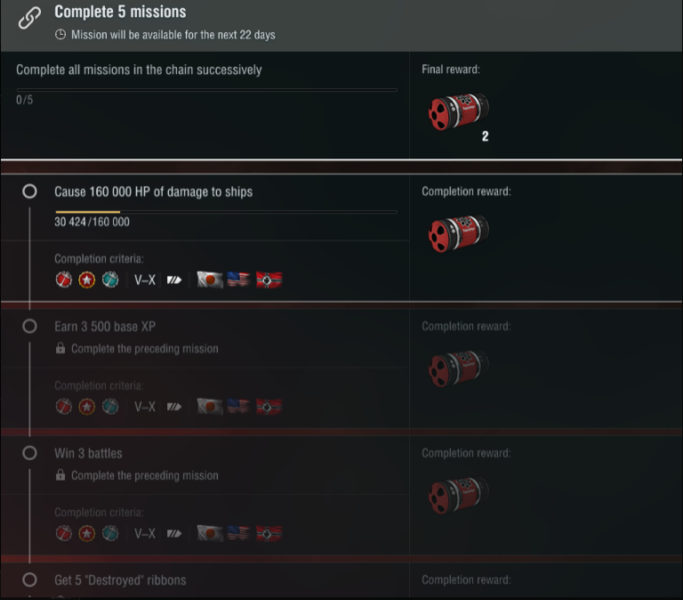Open the Win 3 battles mission title
Image resolution: width=683 pixels, height=600 pixels.
coord(88,453)
